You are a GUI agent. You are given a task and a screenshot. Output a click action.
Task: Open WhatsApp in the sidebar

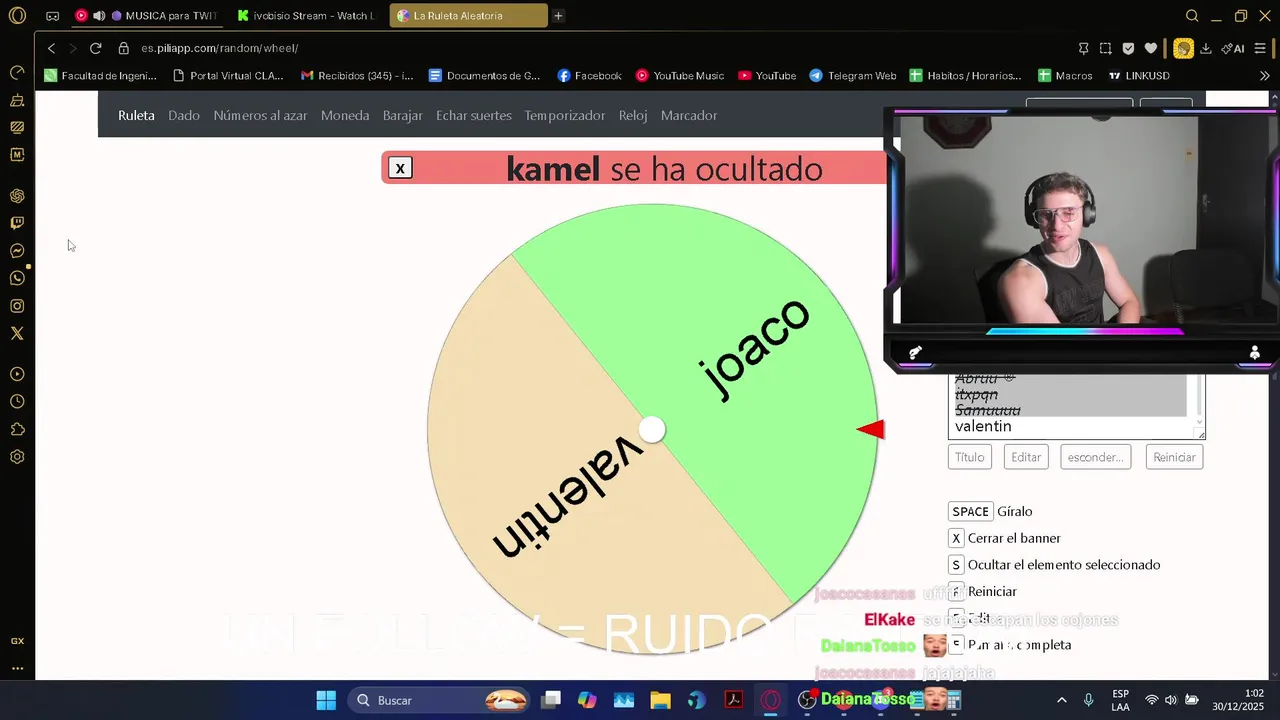pos(17,278)
